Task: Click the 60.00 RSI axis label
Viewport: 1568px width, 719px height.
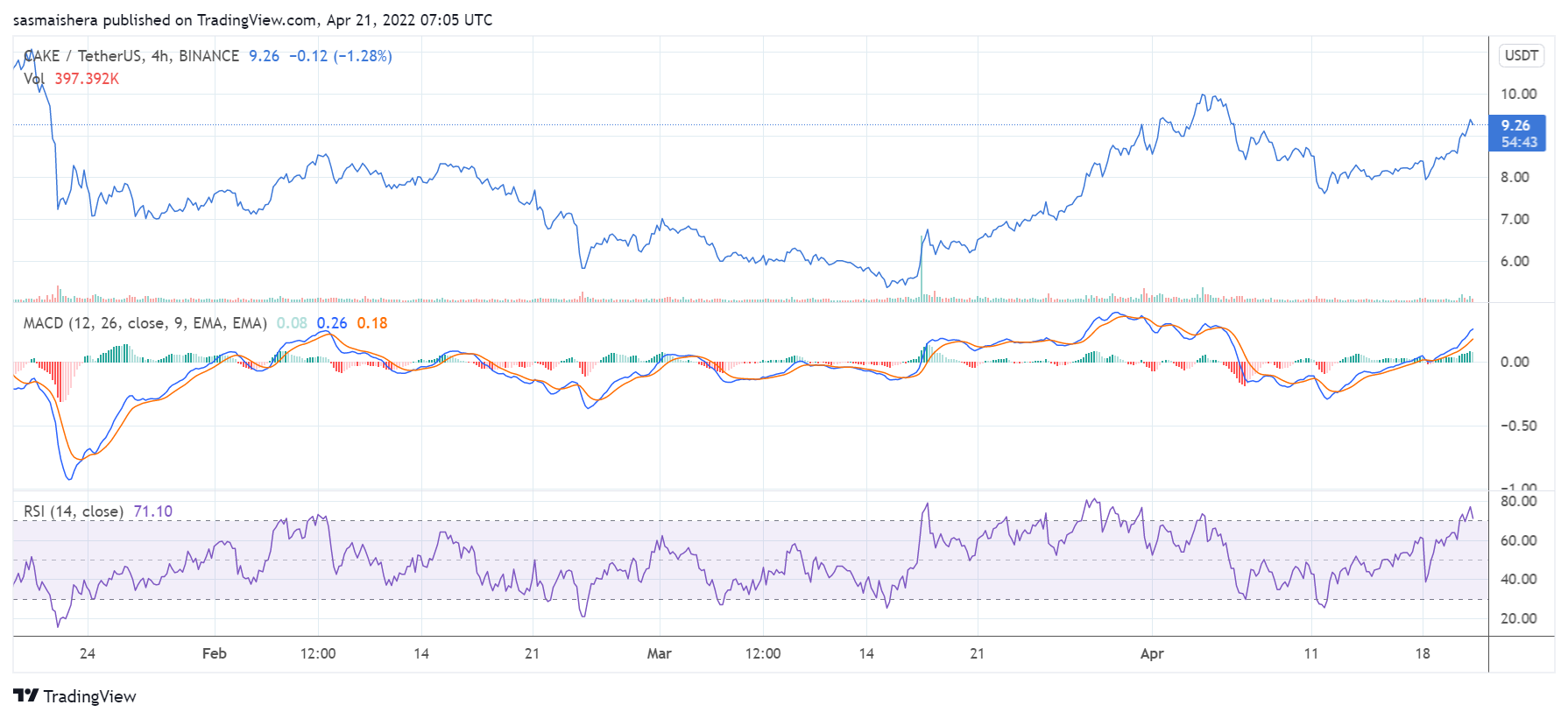Action: (1519, 540)
